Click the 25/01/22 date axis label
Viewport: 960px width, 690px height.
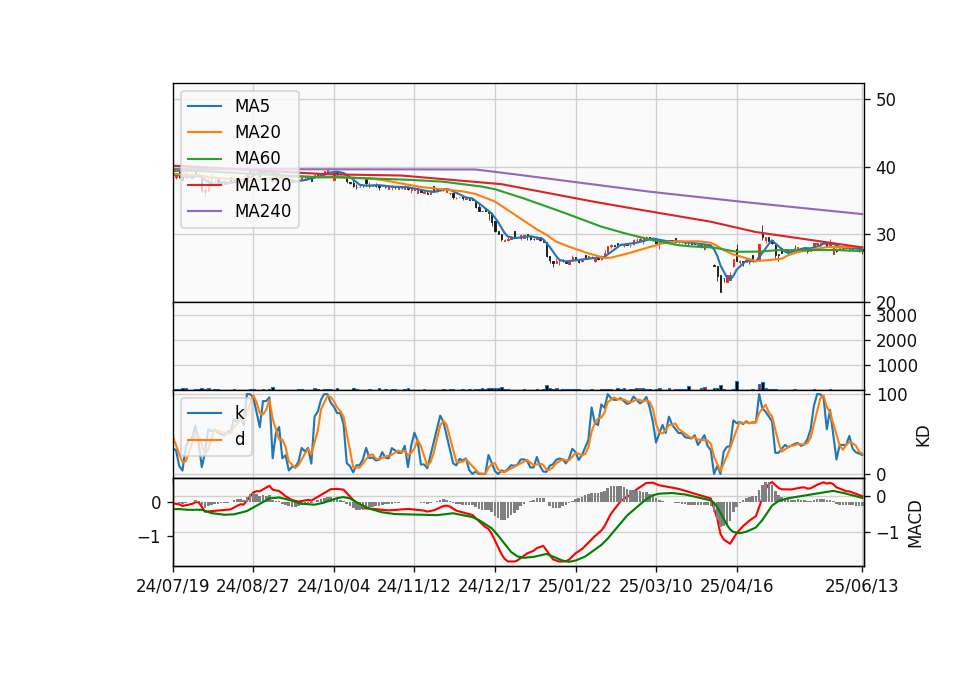(575, 586)
